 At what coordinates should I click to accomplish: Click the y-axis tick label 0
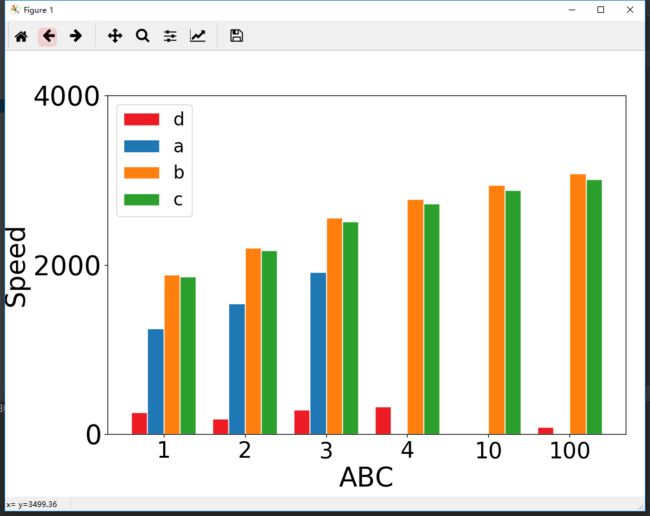93,435
